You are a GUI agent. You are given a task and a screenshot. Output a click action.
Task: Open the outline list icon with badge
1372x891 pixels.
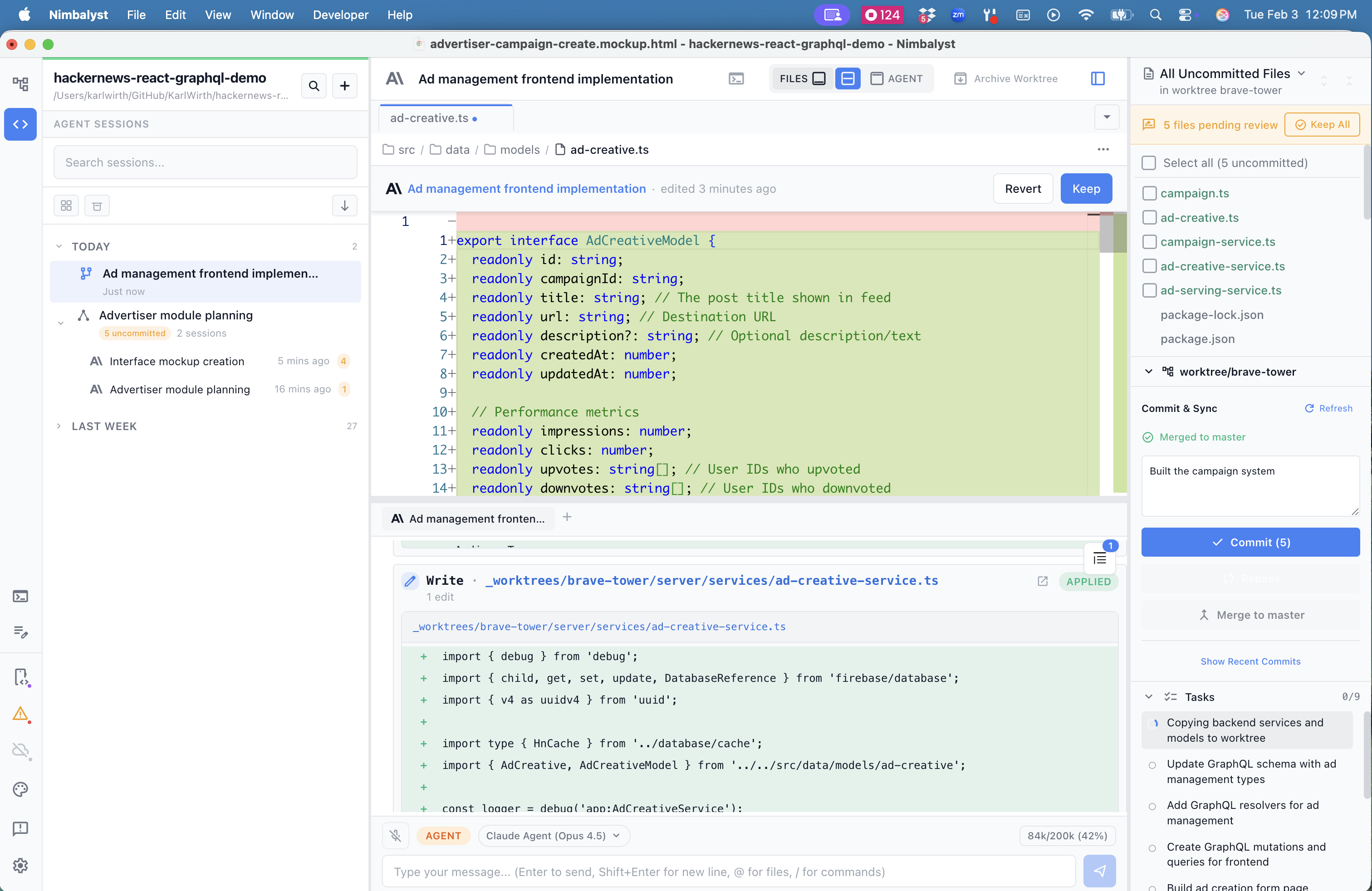[1099, 558]
